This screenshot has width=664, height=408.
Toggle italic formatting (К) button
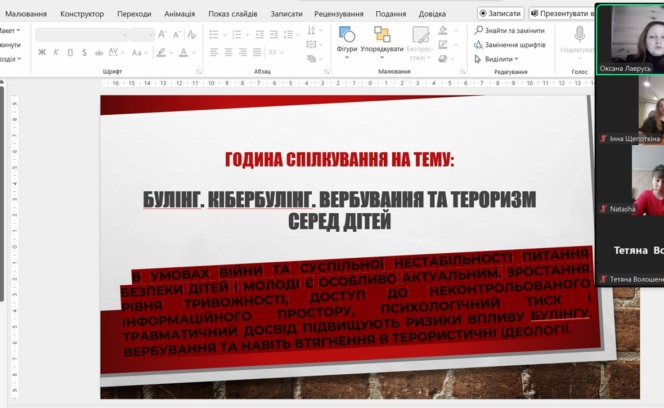56,52
